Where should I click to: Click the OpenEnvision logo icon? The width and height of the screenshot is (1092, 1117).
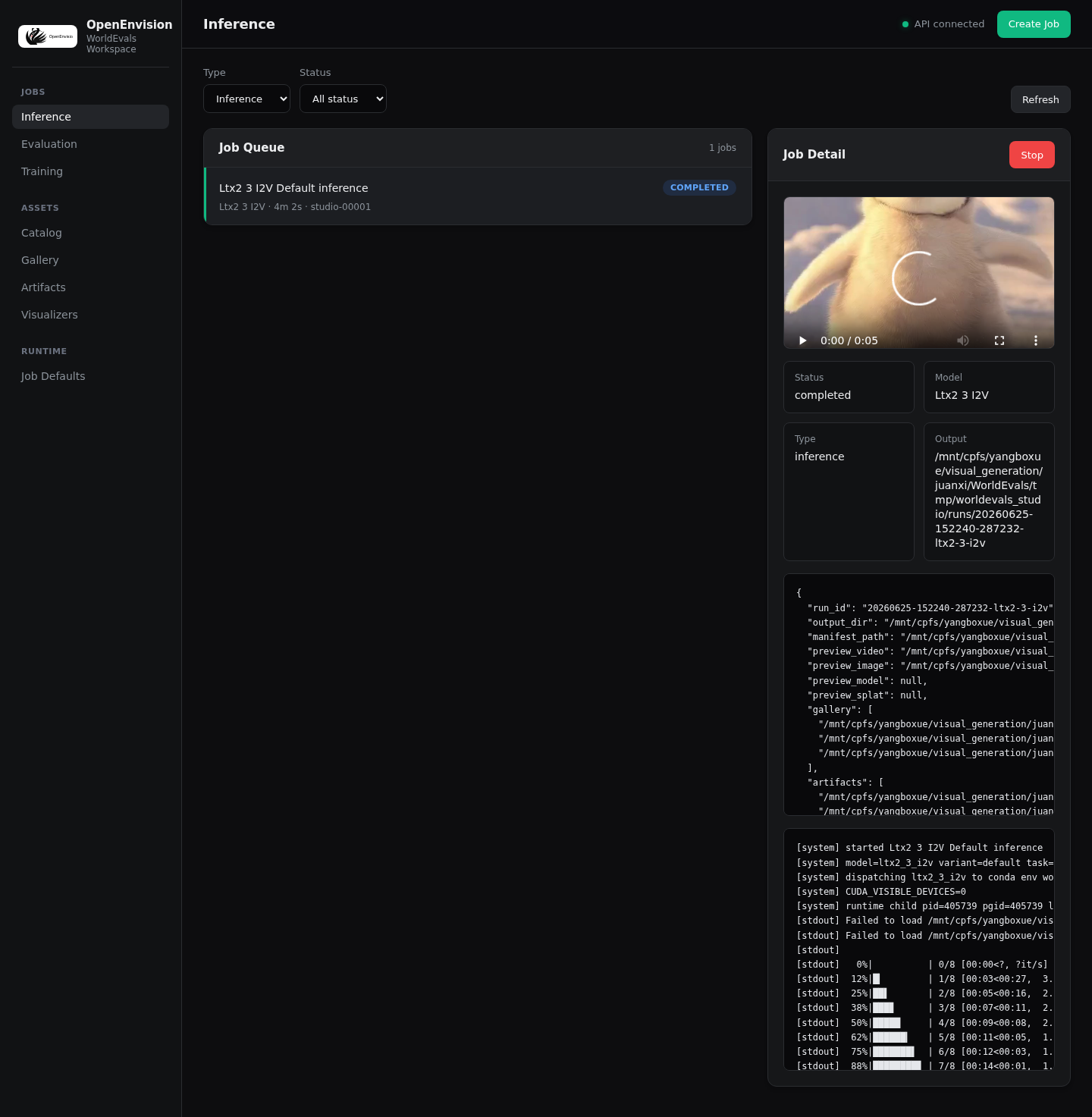tap(48, 36)
